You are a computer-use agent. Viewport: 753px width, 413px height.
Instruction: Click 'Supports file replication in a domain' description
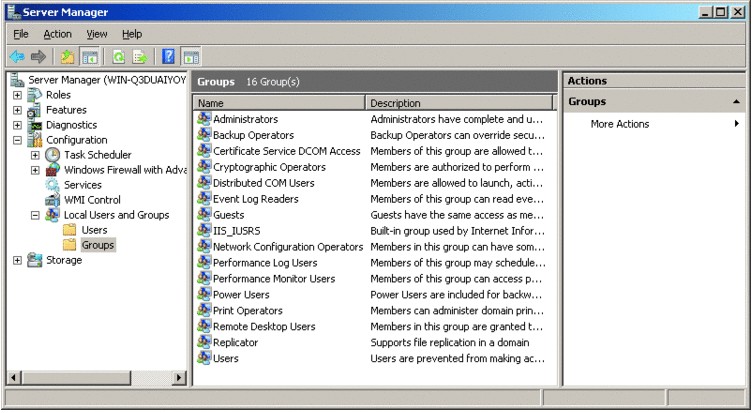pyautogui.click(x=449, y=342)
